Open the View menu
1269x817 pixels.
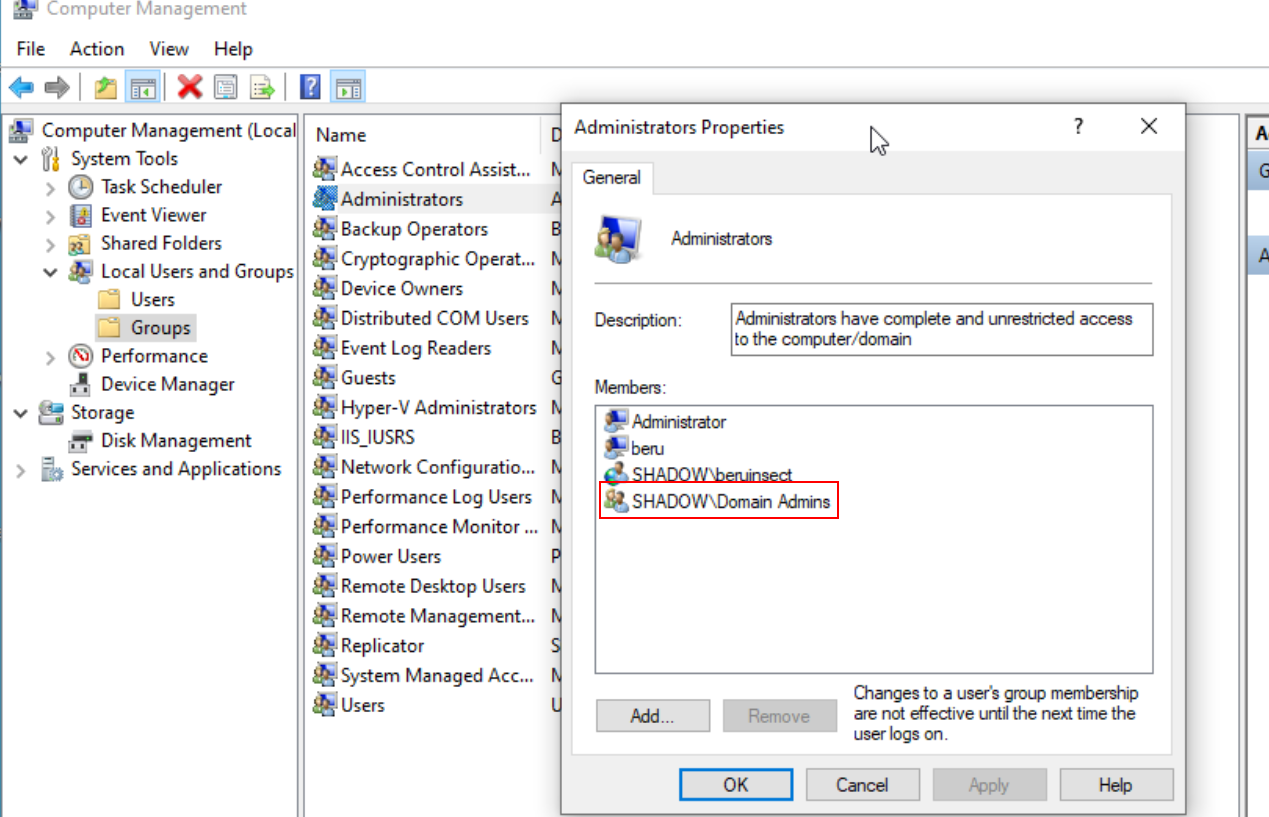(169, 49)
